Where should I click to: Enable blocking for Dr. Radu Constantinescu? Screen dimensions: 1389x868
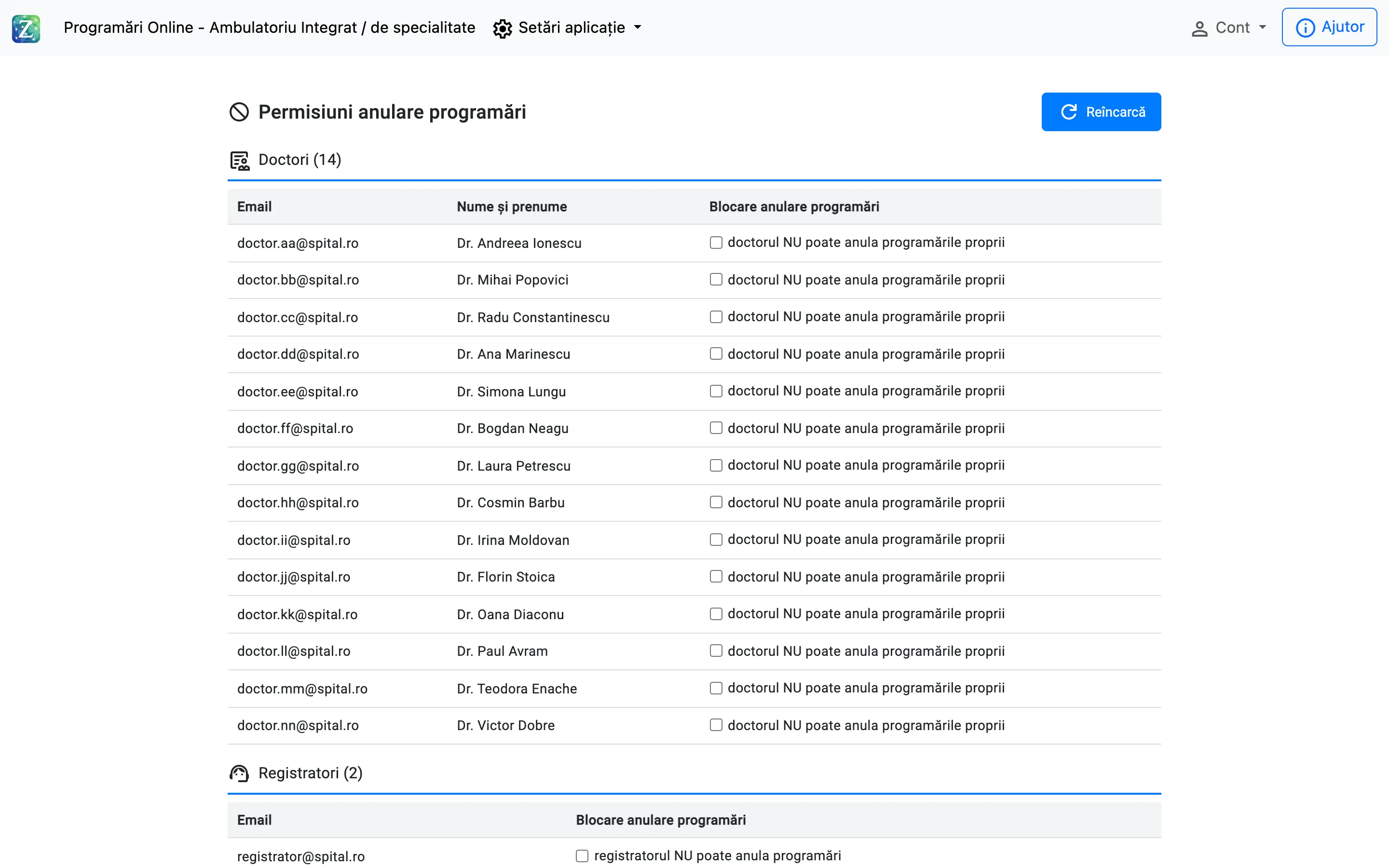[x=716, y=317]
